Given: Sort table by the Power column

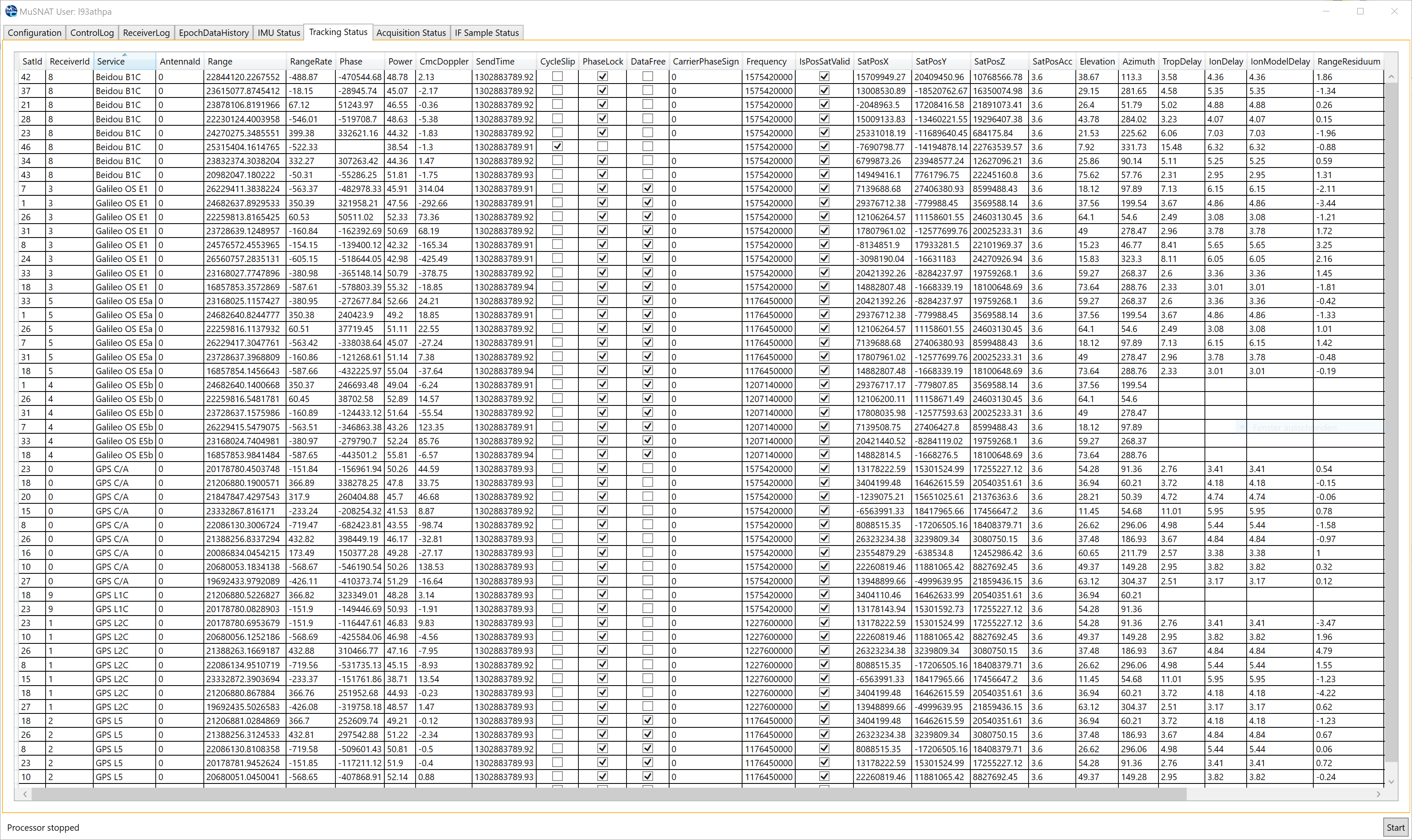Looking at the screenshot, I should click(400, 61).
